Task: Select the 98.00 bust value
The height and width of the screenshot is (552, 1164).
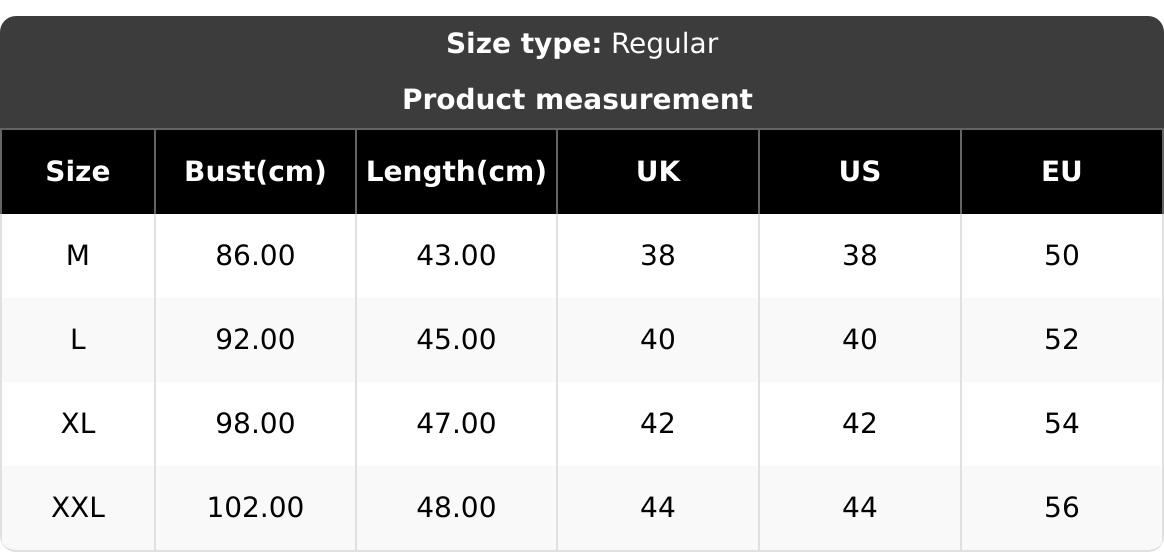Action: pos(255,424)
